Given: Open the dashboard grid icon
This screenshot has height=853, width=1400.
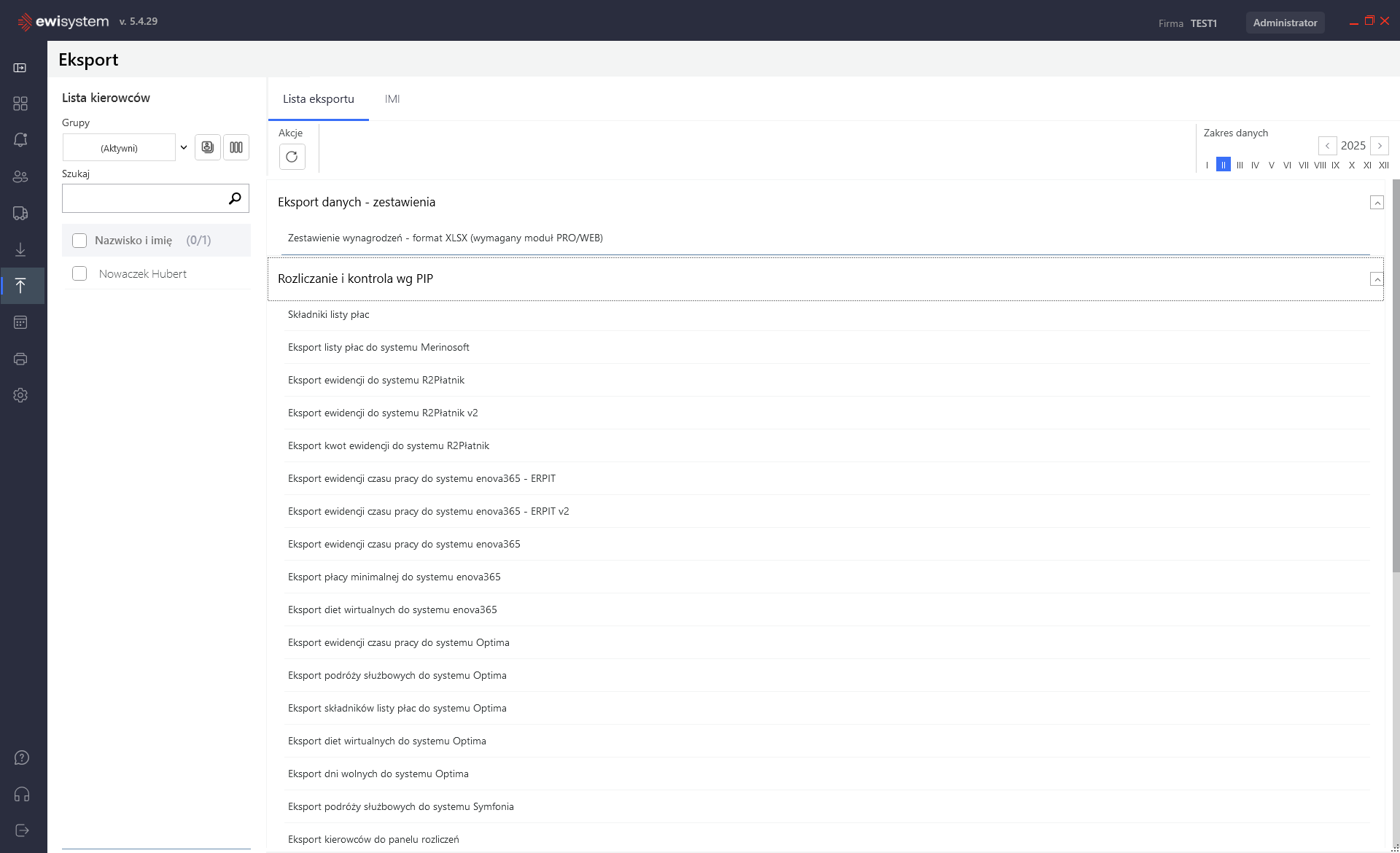Looking at the screenshot, I should (20, 104).
